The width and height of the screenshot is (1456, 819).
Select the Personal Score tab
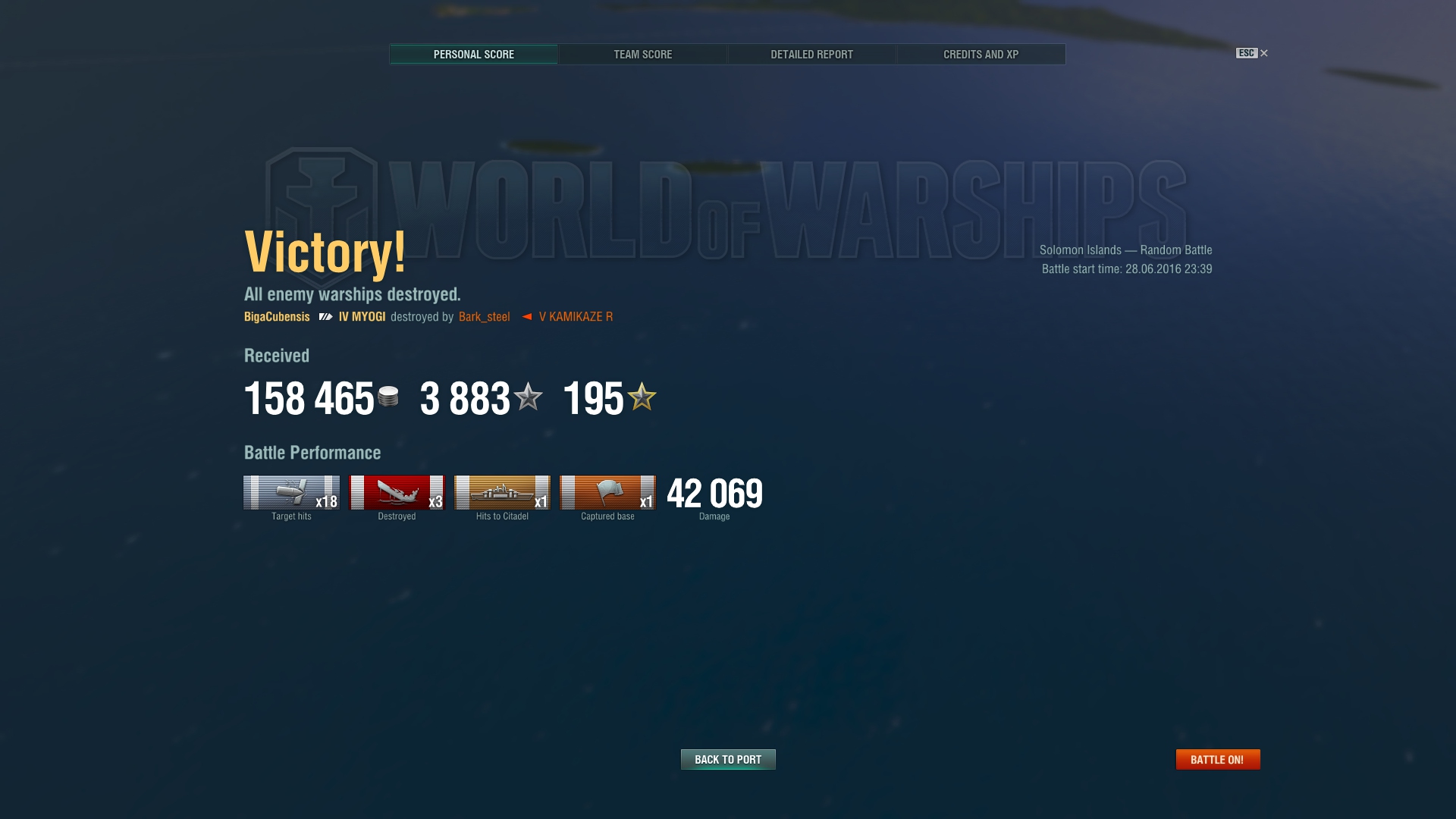click(x=474, y=55)
